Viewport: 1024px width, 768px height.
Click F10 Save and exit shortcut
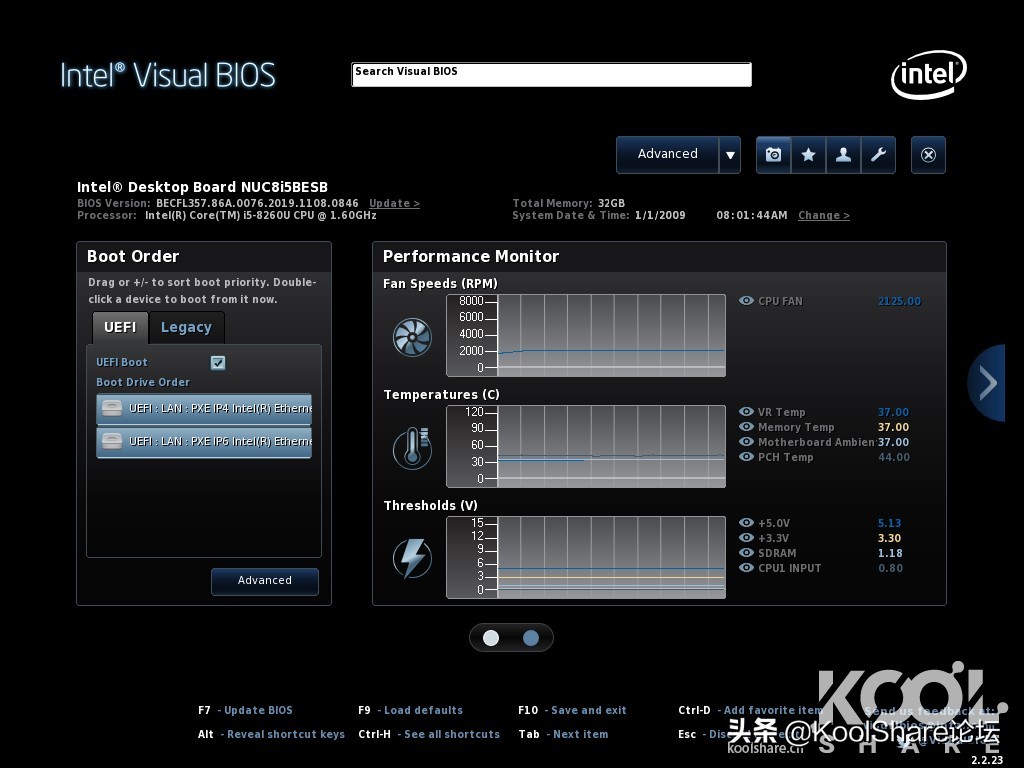tap(572, 711)
